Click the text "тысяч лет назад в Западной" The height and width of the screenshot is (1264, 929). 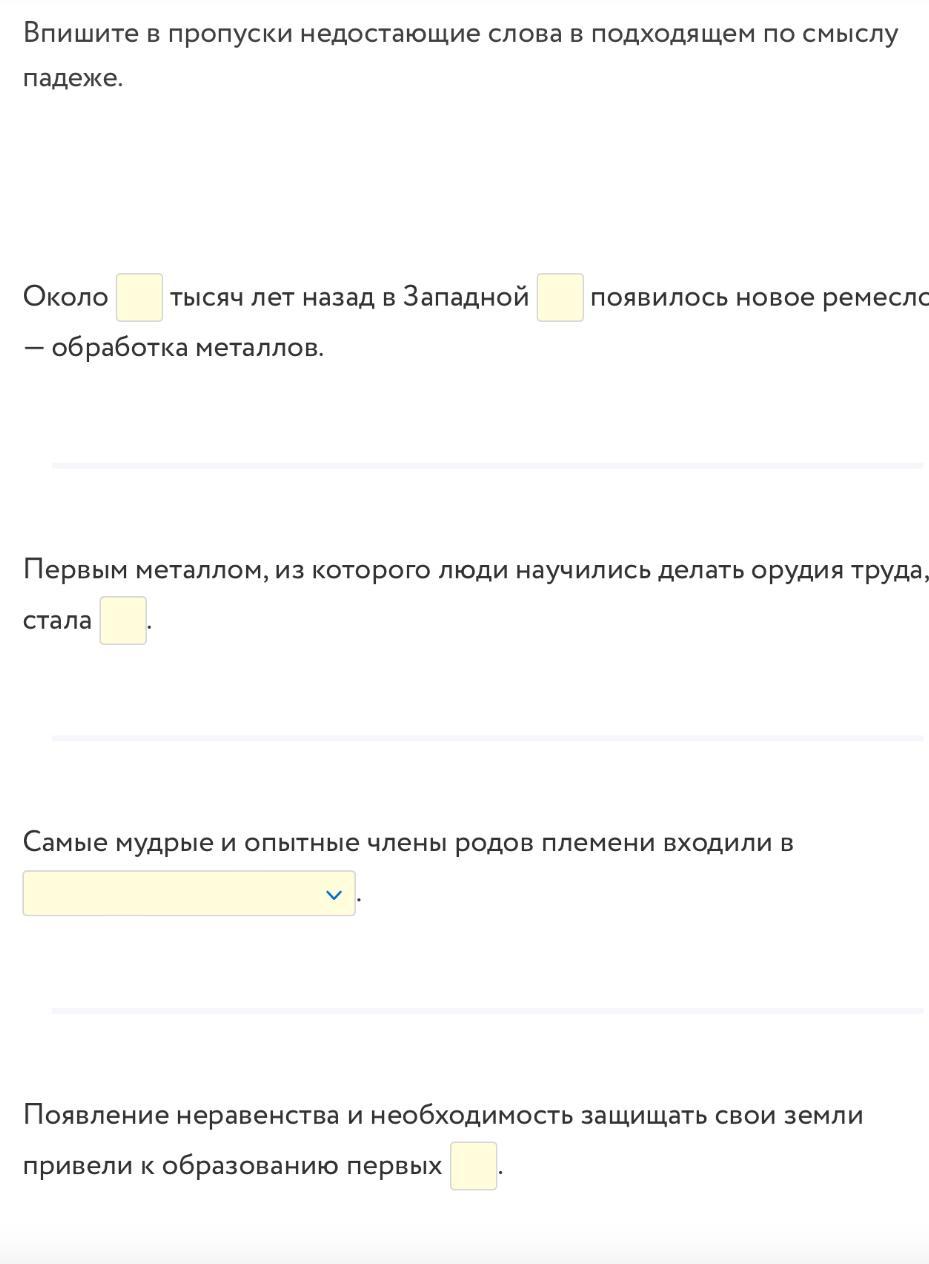[x=349, y=298]
